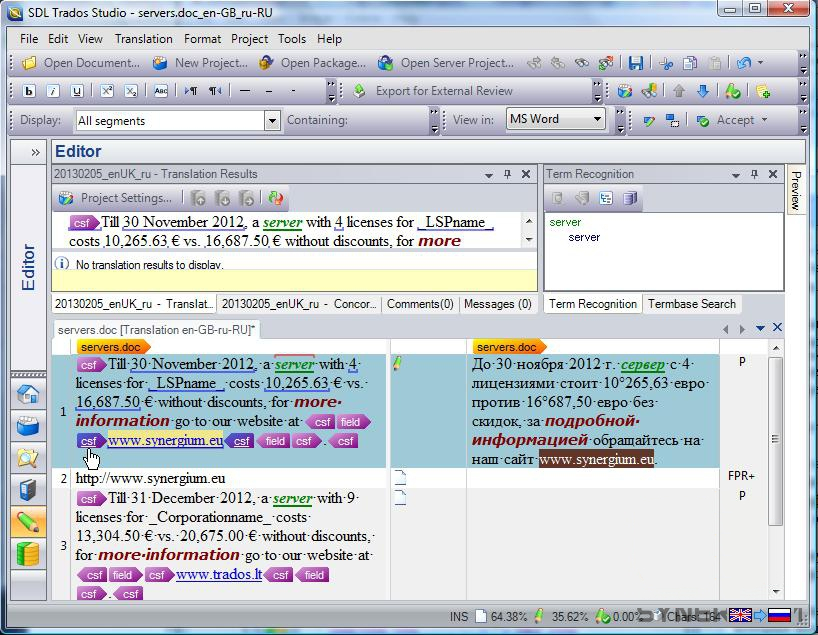Pin the Translation Results panel
Image resolution: width=818 pixels, height=635 pixels.
point(507,174)
